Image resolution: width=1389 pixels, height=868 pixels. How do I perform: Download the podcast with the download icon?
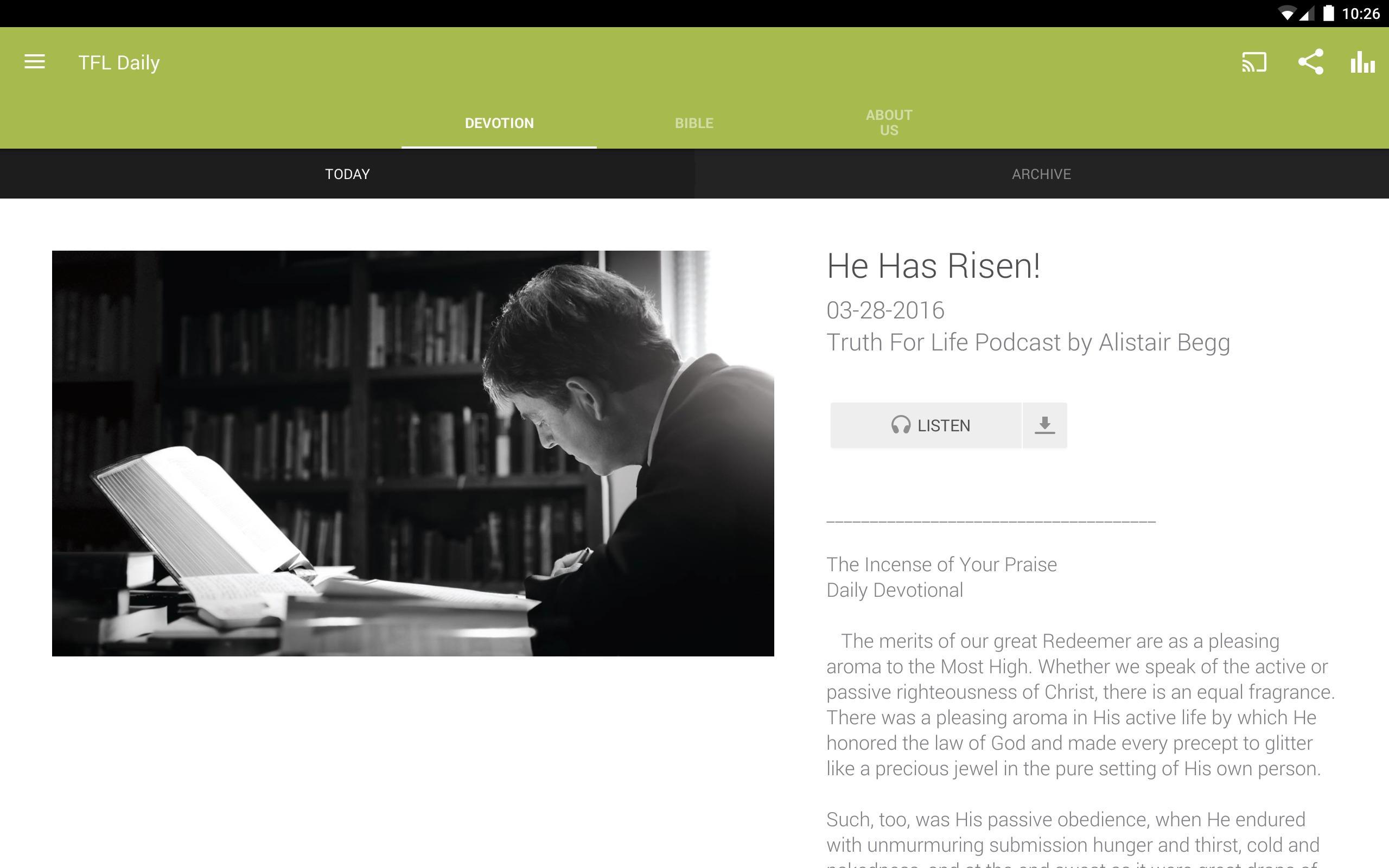click(1044, 425)
